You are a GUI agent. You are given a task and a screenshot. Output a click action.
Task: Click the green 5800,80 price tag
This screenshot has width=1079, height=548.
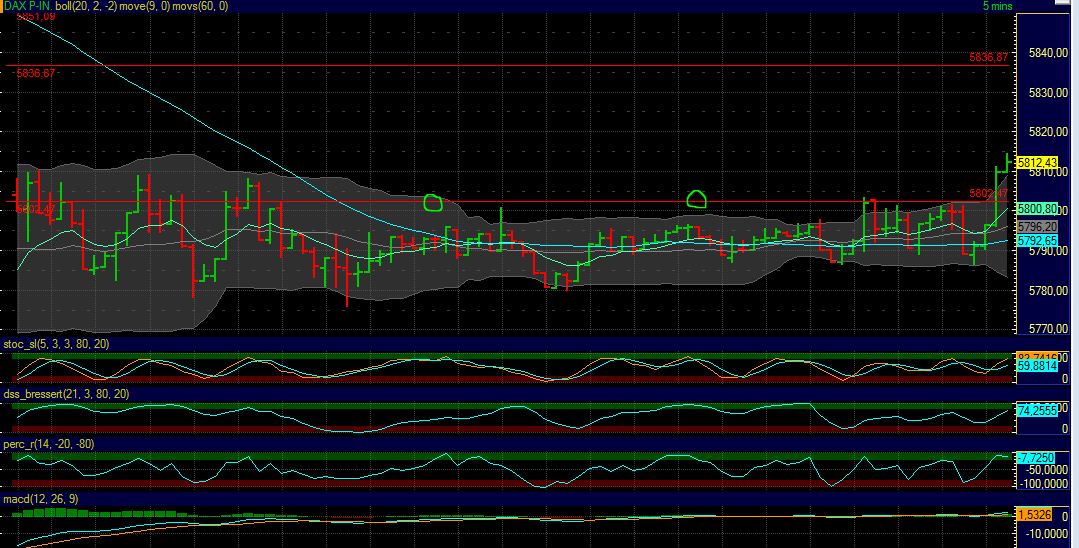(1037, 208)
